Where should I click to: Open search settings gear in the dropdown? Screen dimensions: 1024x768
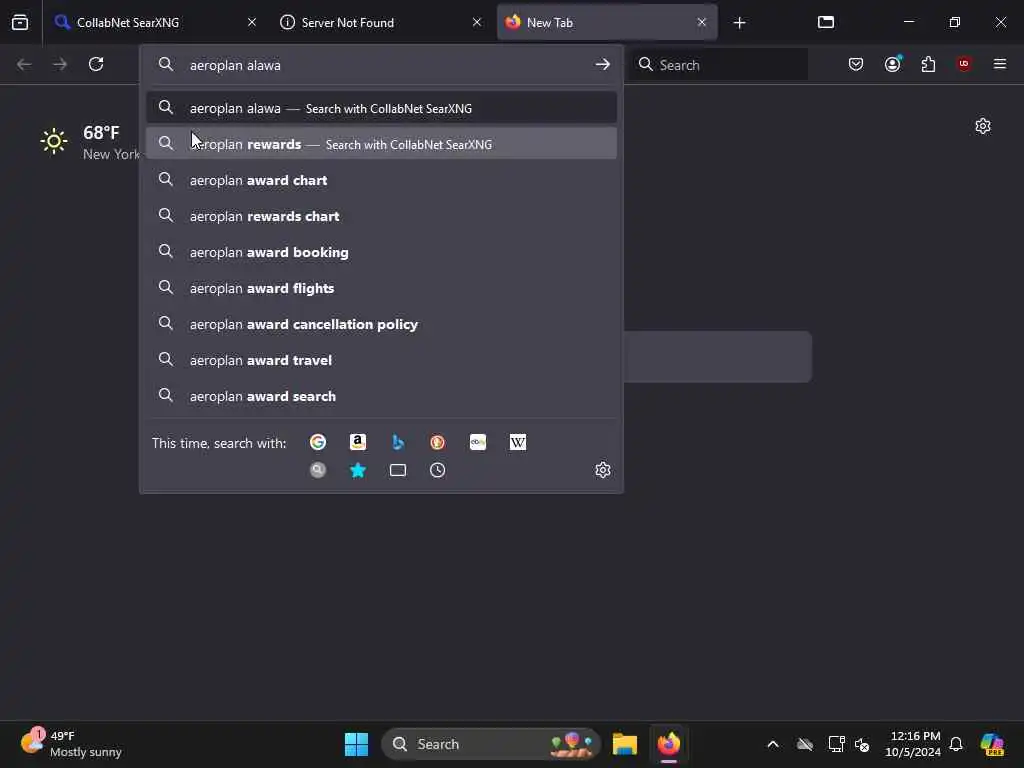coord(603,470)
